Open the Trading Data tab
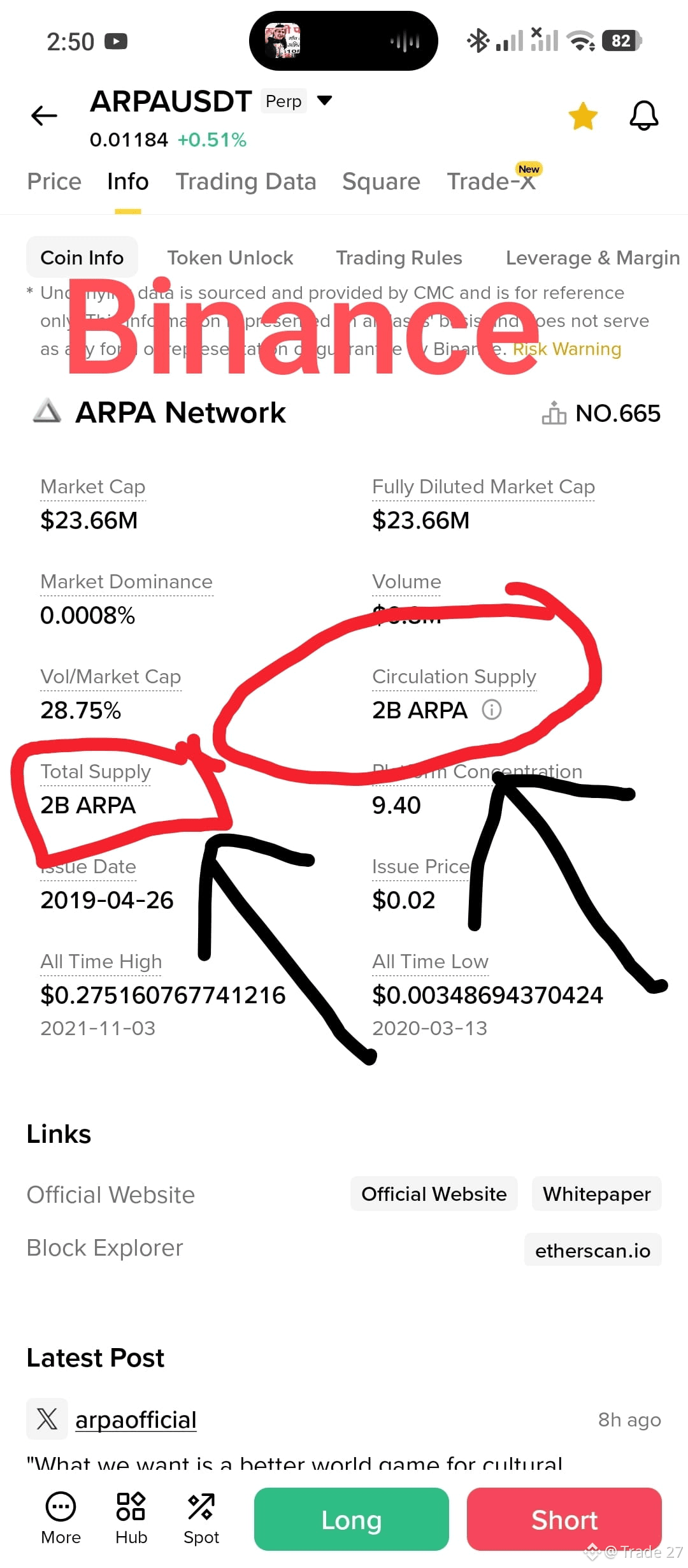Viewport: 688px width, 1568px height. tap(246, 182)
